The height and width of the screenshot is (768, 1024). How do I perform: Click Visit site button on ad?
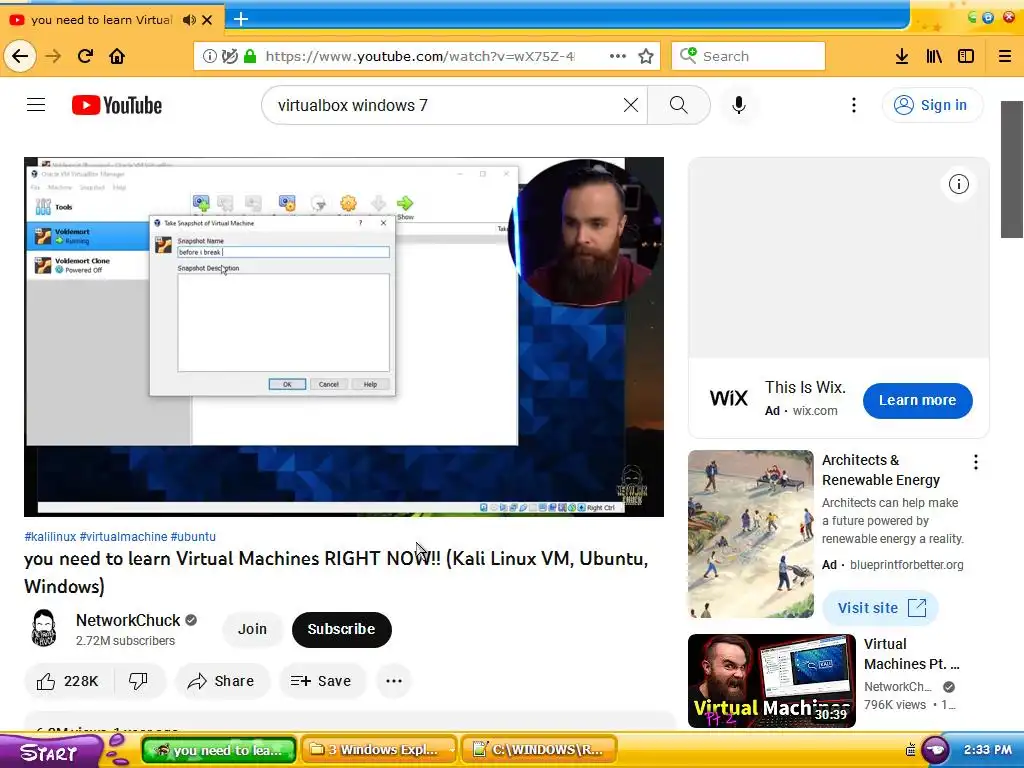tap(880, 608)
